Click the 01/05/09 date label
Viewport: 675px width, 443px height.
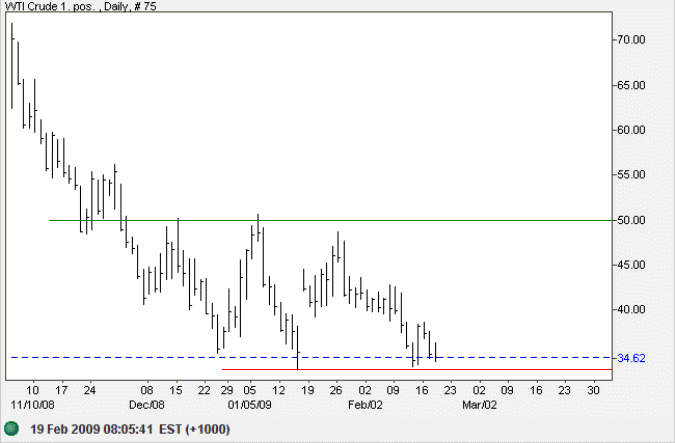point(250,405)
